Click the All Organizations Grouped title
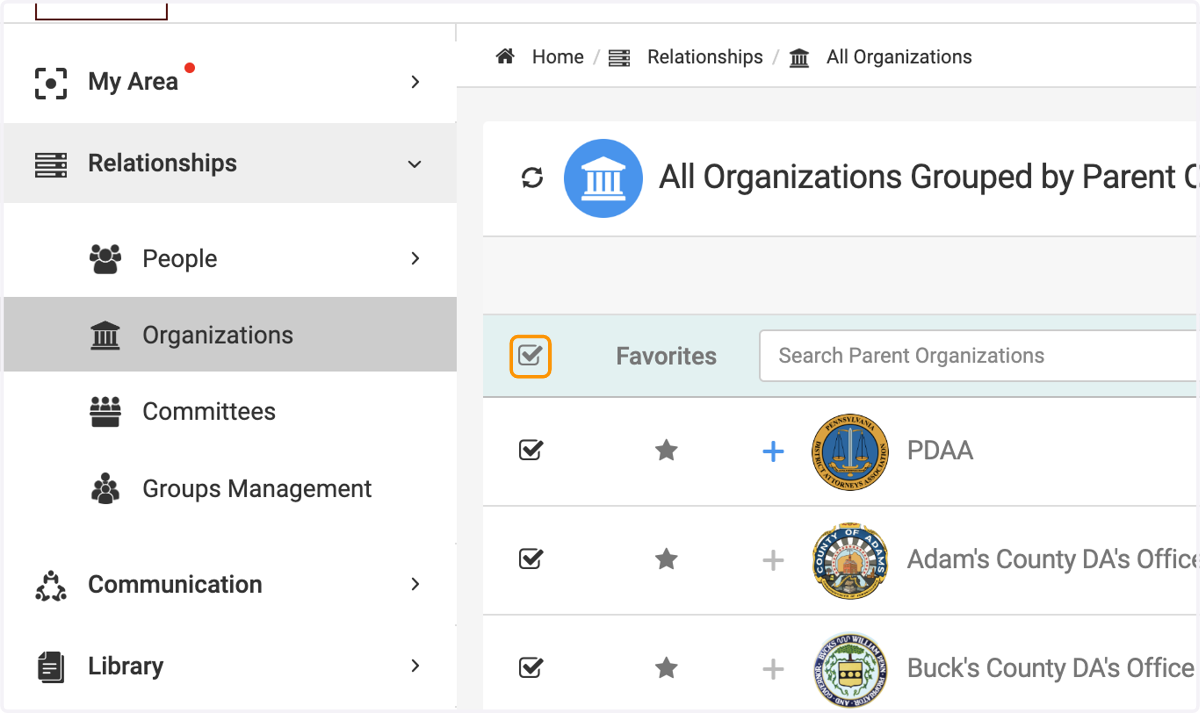Viewport: 1200px width, 713px height. pyautogui.click(x=928, y=178)
